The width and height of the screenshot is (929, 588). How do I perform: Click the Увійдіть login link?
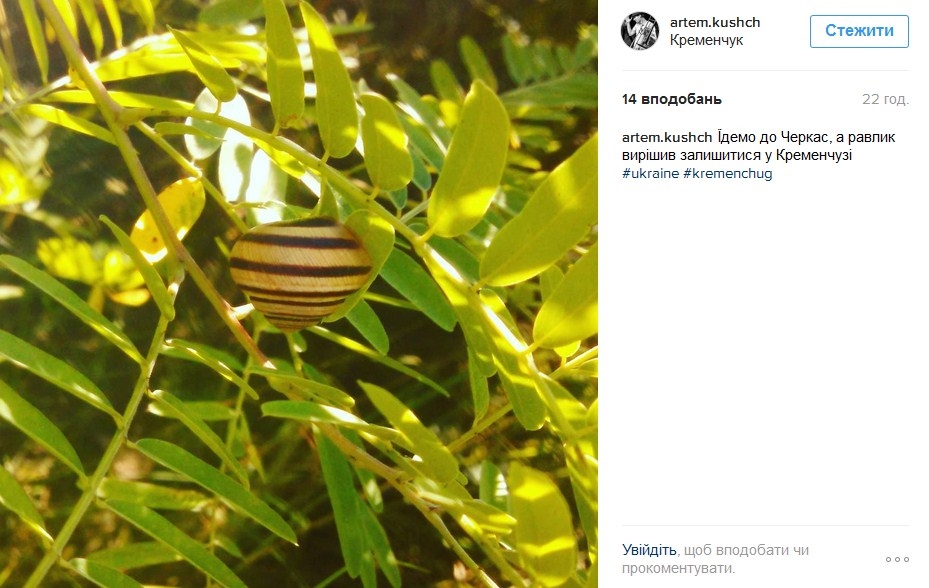[649, 550]
